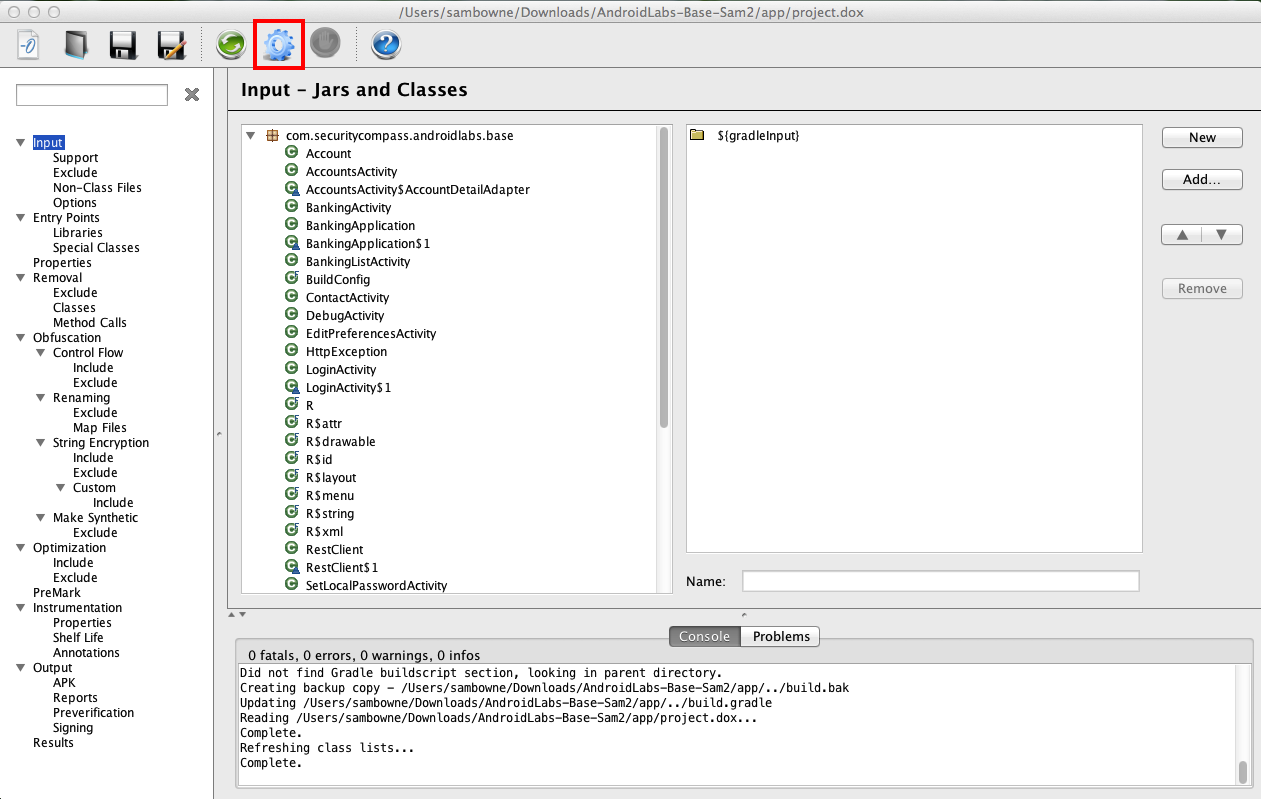Click the package icon for com.securitycompass.androidlabs.base
The image size is (1261, 799).
pos(272,135)
